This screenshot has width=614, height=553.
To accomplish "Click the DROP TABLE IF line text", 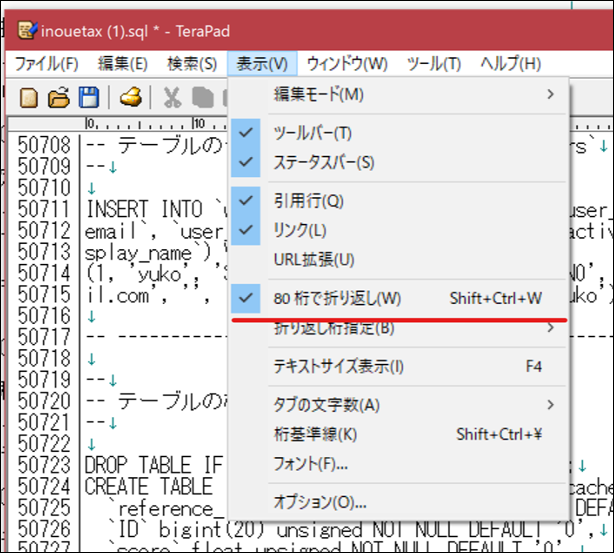I will click(154, 465).
